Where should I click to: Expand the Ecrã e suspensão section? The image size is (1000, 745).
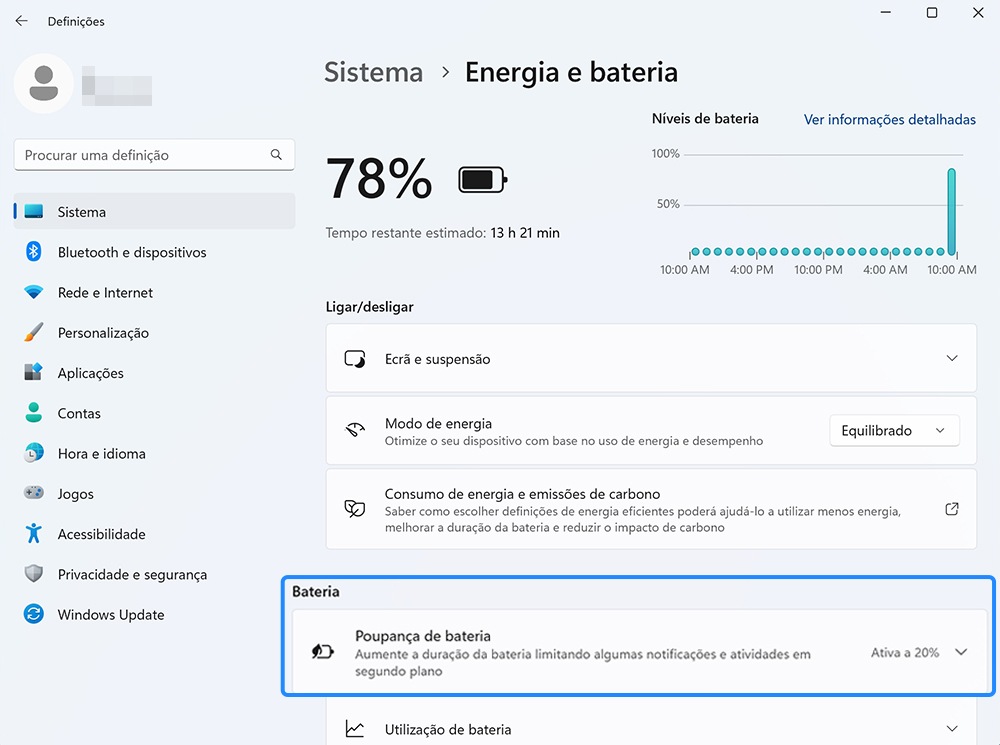952,358
